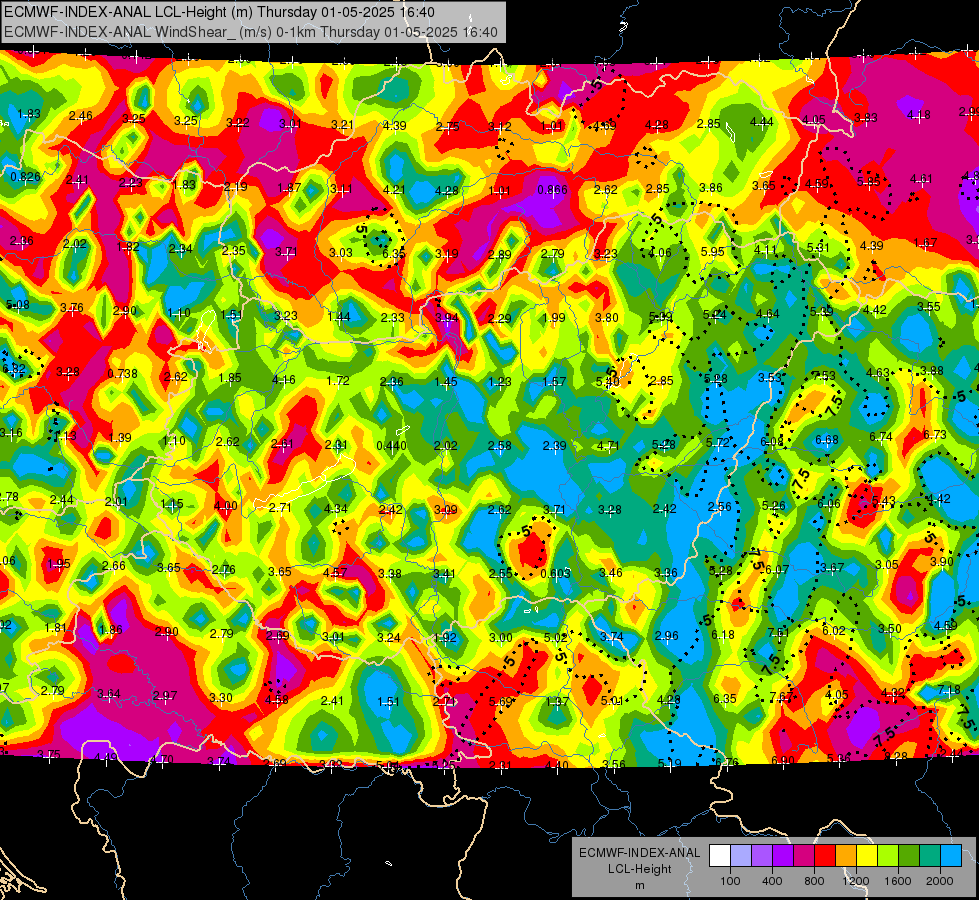Click the map value '1.95'
The image size is (979, 900).
coord(59,563)
